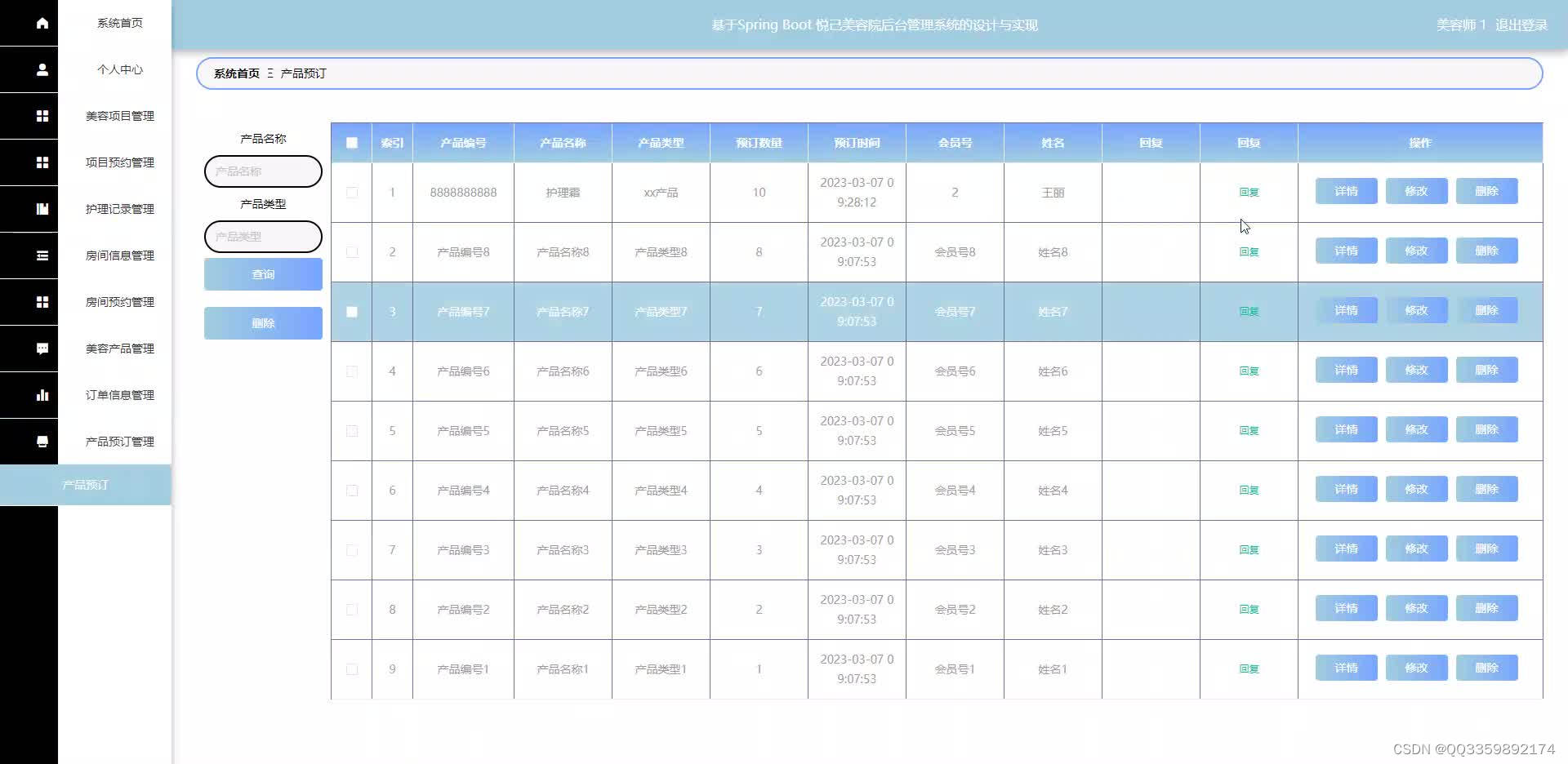Image resolution: width=1568 pixels, height=764 pixels.
Task: Click 回复 link in row 姓名3
Action: 1249,550
